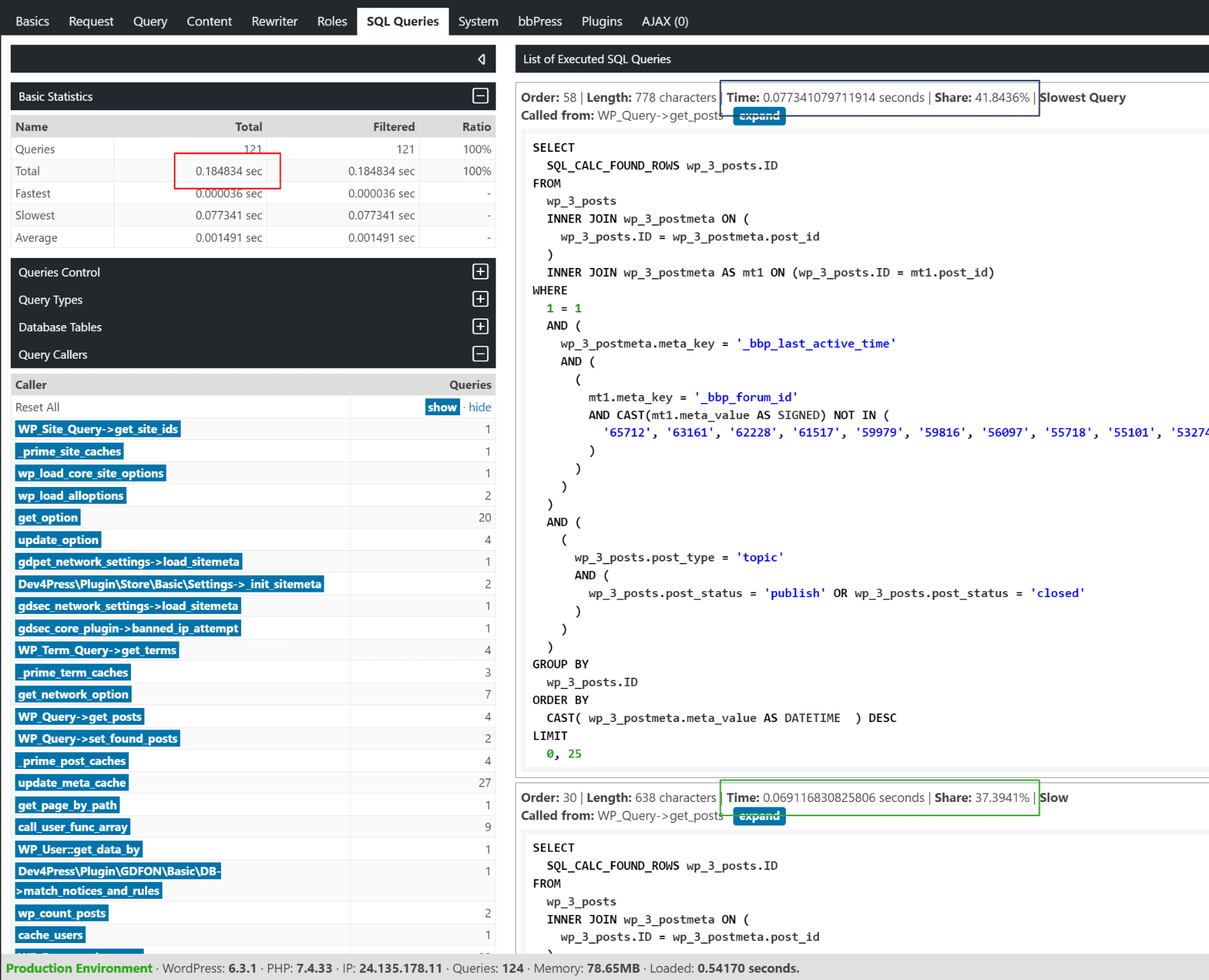Viewport: 1209px width, 980px height.
Task: Expand the Query Types section
Action: [480, 299]
